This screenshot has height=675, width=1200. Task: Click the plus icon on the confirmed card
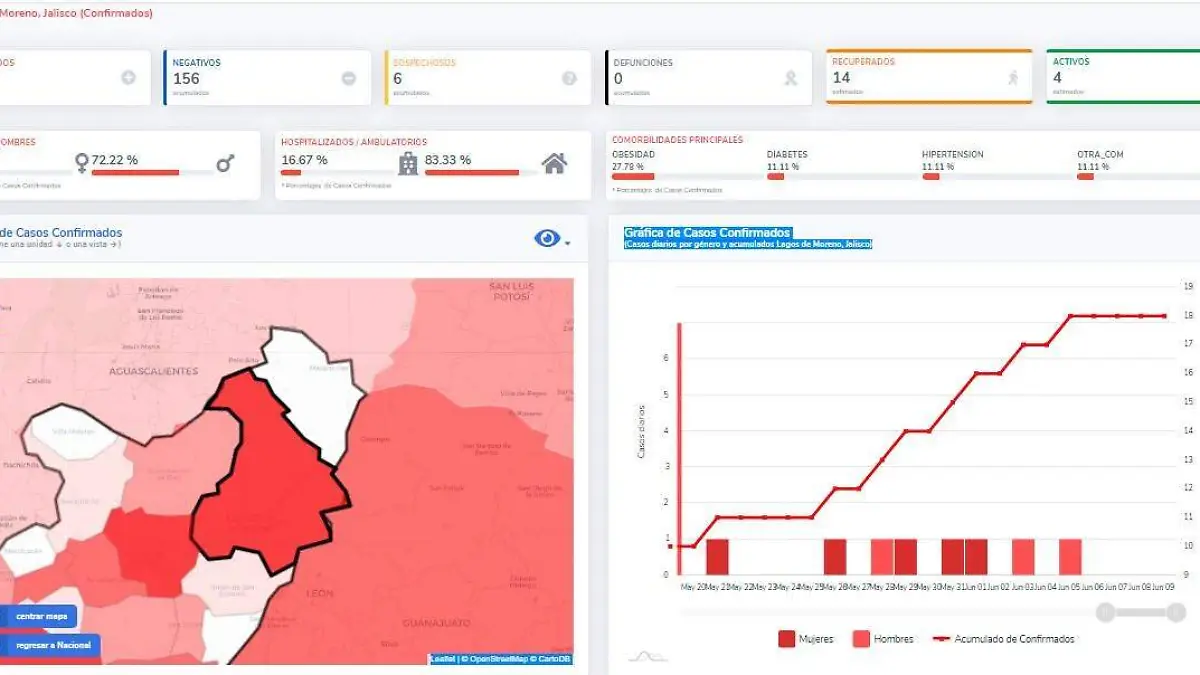[x=129, y=78]
